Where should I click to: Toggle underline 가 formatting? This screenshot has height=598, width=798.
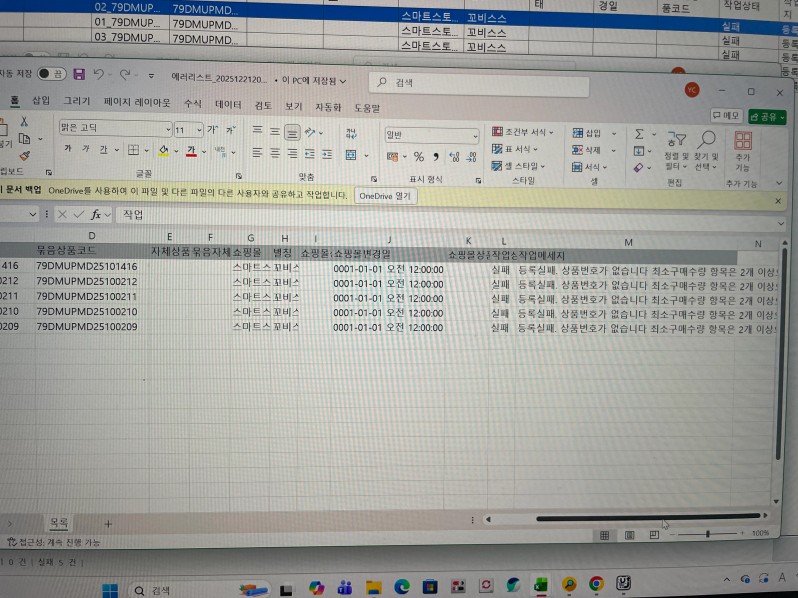point(103,150)
